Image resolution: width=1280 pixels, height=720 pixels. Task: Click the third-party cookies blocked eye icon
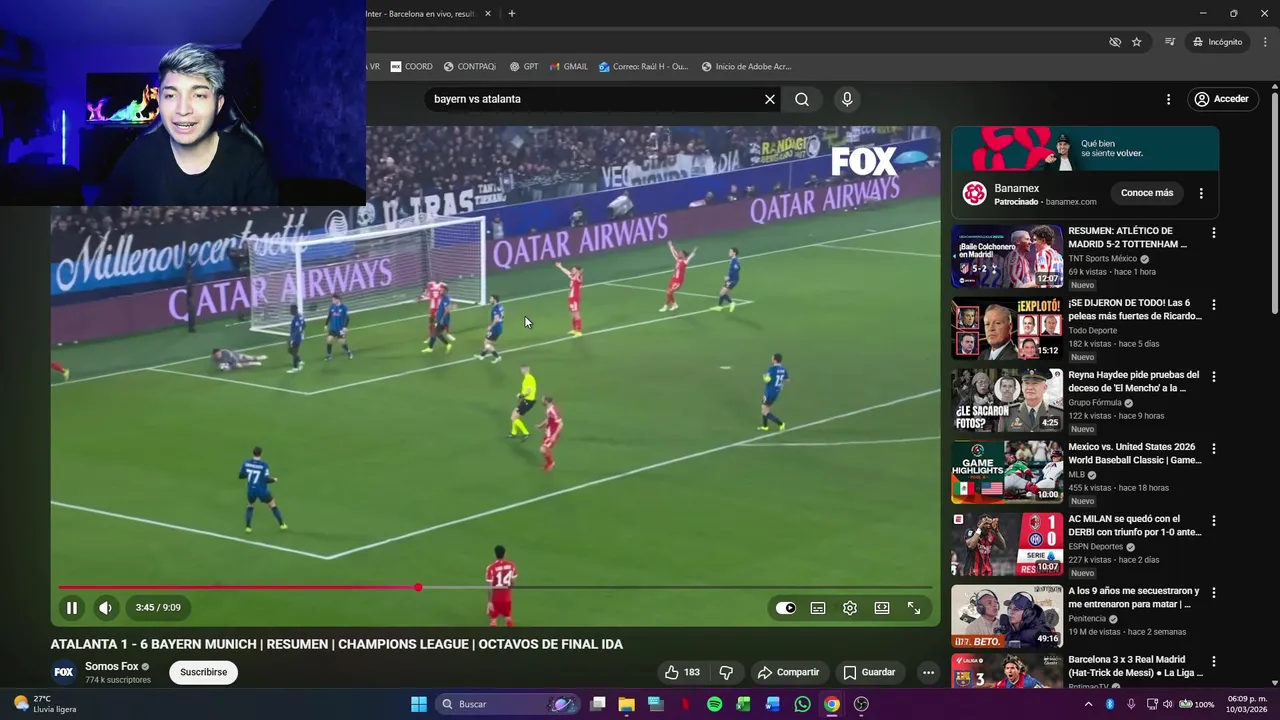tap(1115, 42)
